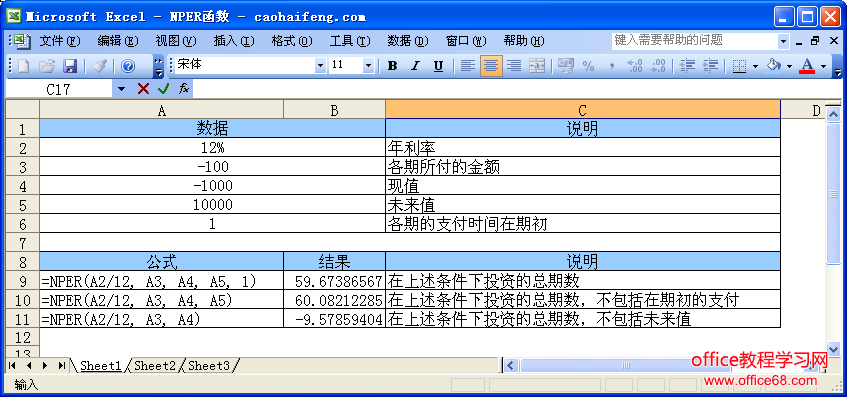Screen dimensions: 847x397
Task: Go to next sheet navigation arrow
Action: click(45, 366)
